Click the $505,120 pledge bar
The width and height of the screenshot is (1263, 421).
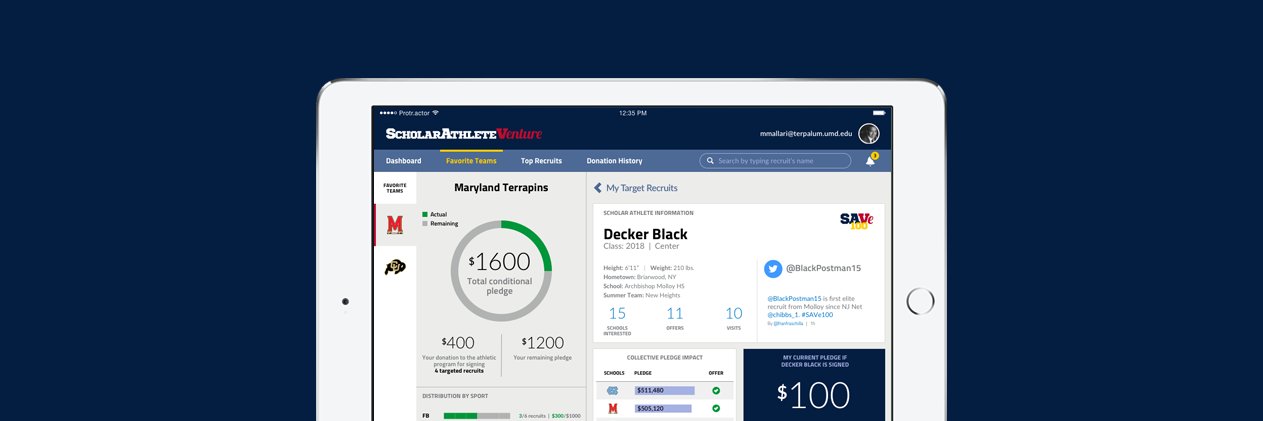point(663,408)
